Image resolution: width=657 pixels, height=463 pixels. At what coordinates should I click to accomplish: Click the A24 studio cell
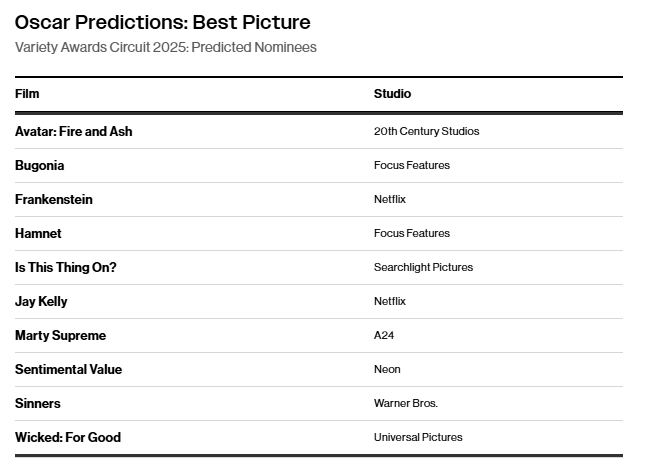click(x=384, y=336)
